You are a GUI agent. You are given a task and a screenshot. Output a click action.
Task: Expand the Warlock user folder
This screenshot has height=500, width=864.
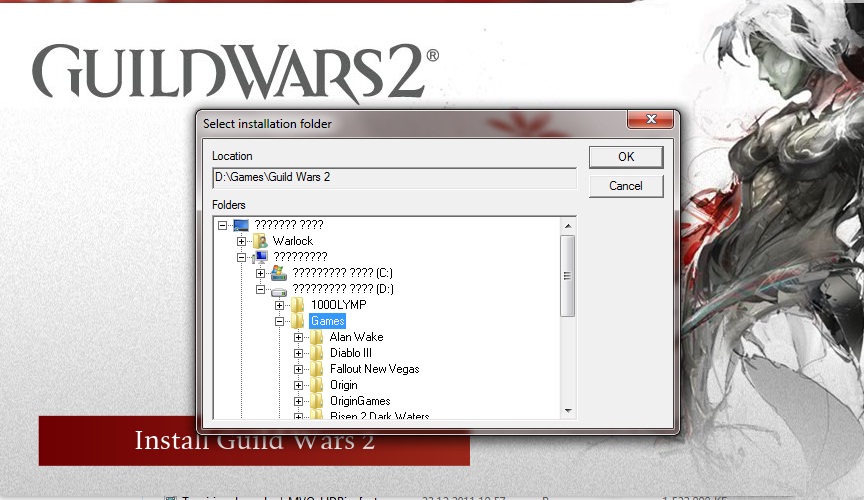[241, 241]
